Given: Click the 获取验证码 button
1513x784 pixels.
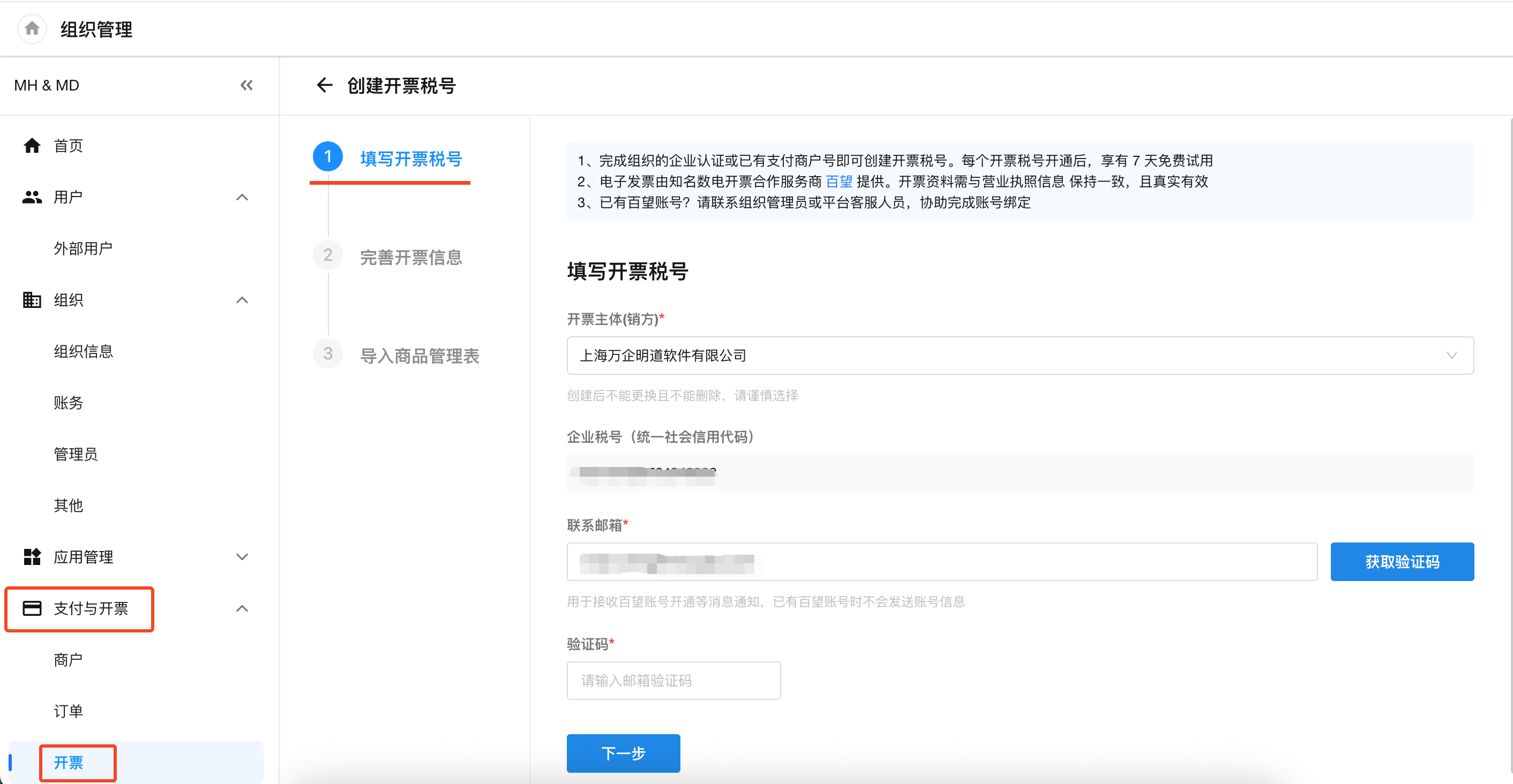Looking at the screenshot, I should [x=1402, y=561].
